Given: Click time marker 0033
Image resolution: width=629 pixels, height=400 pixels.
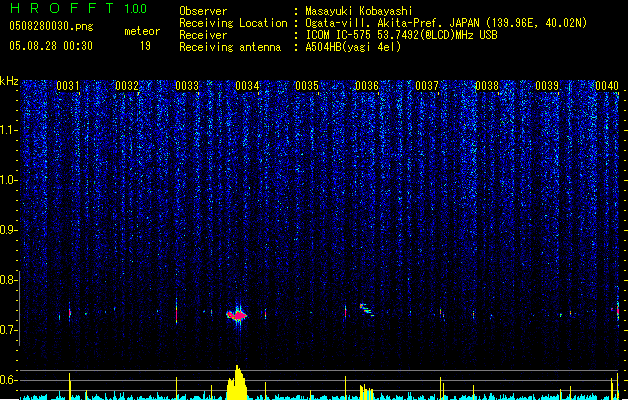Looking at the screenshot, I should pyautogui.click(x=187, y=86).
